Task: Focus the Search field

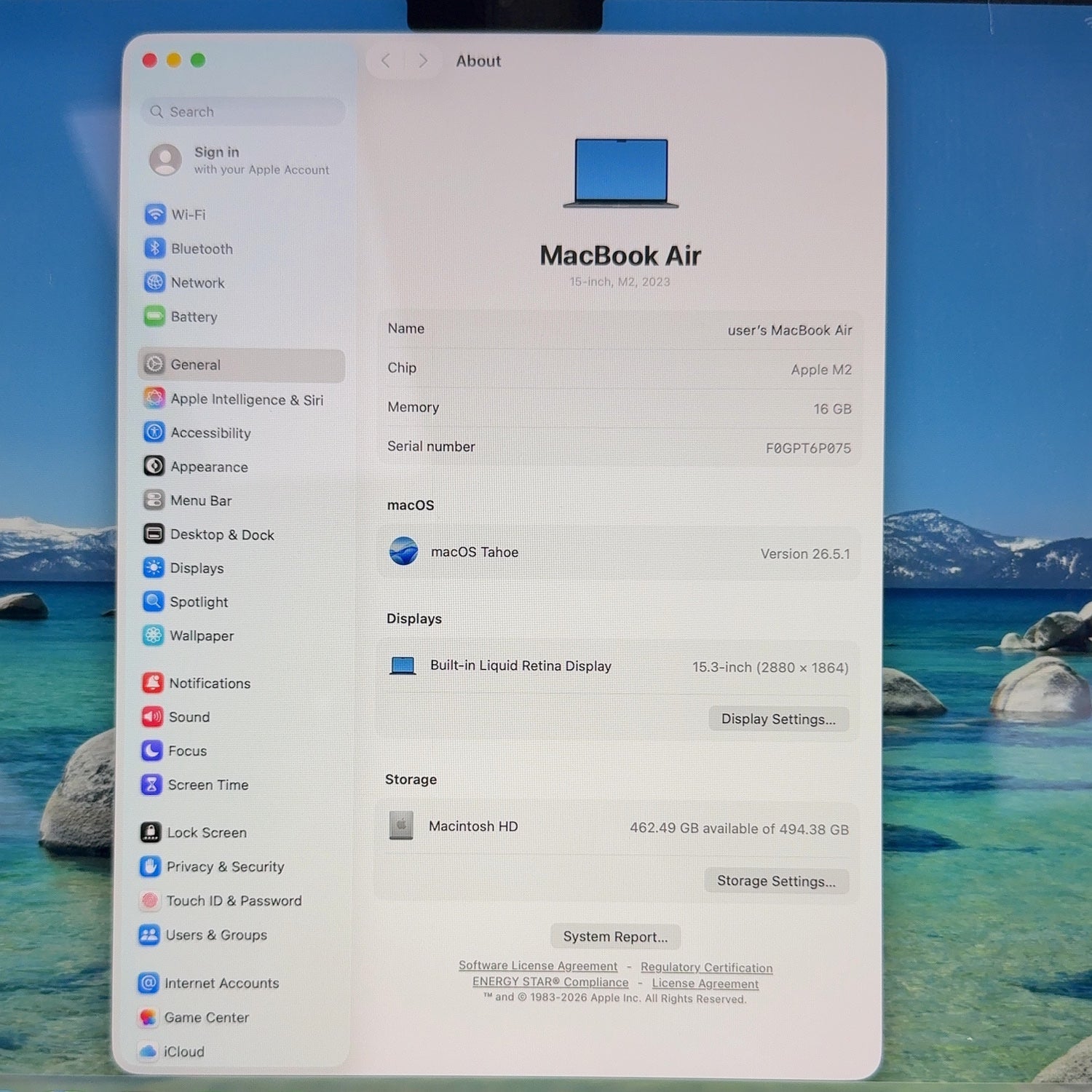Action: click(x=242, y=111)
